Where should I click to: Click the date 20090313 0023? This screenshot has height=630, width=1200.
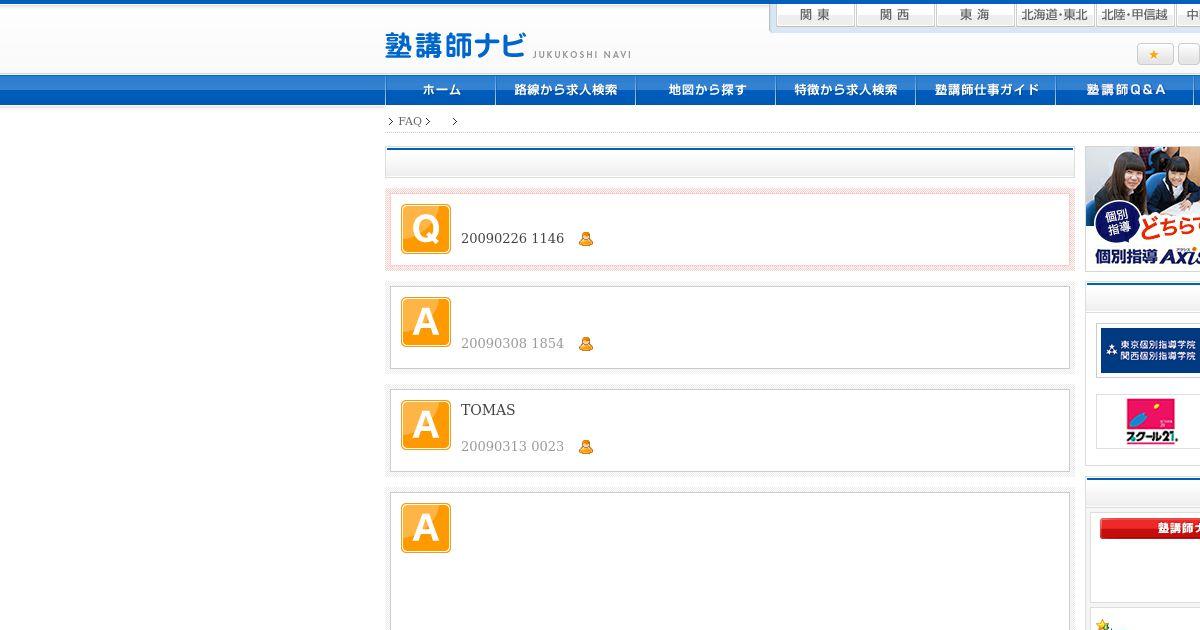pos(512,447)
